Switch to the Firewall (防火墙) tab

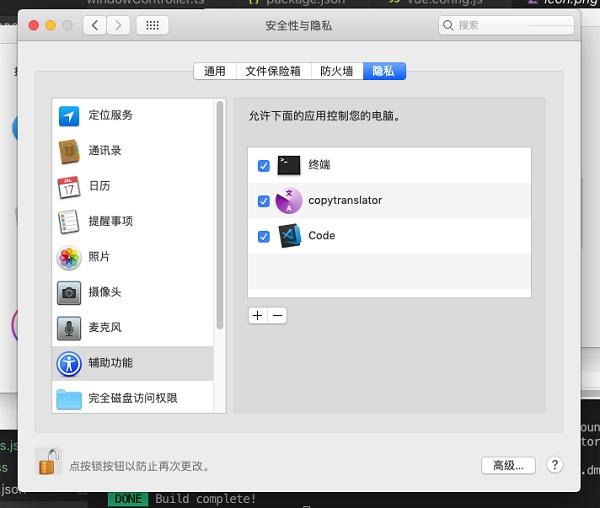click(336, 71)
